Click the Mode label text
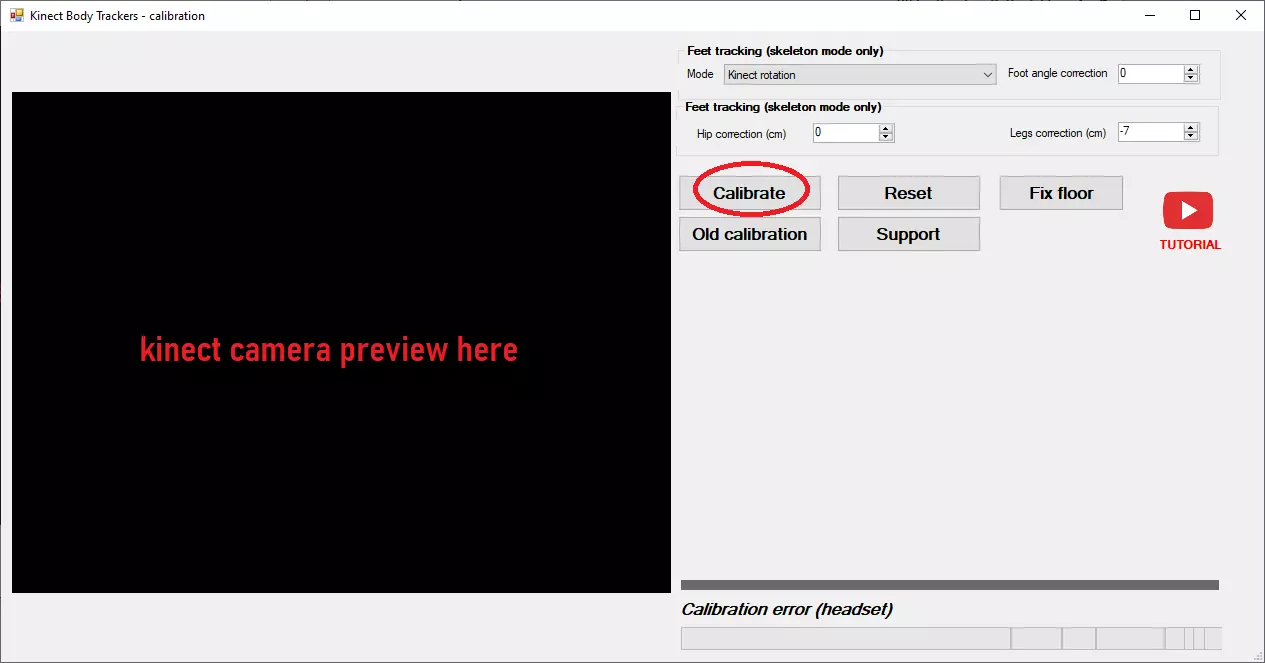The width and height of the screenshot is (1265, 663). (x=700, y=74)
